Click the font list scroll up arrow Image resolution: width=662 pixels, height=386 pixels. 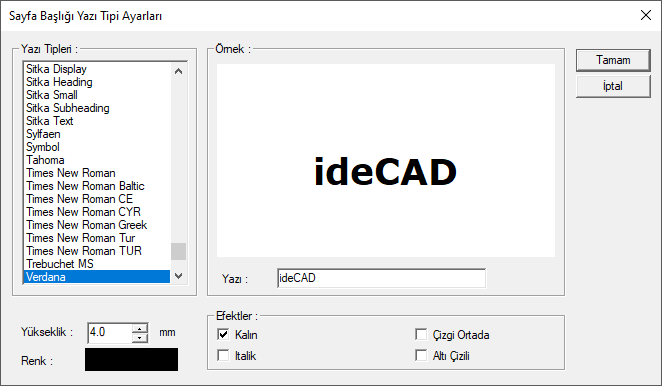point(178,71)
